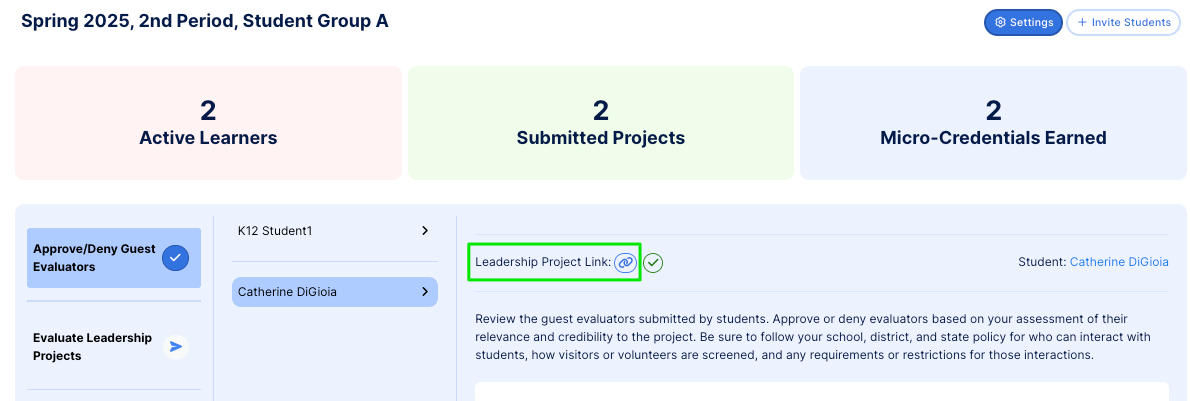Click the blue checkmark on Approve/Deny tab
1190x401 pixels.
point(175,258)
